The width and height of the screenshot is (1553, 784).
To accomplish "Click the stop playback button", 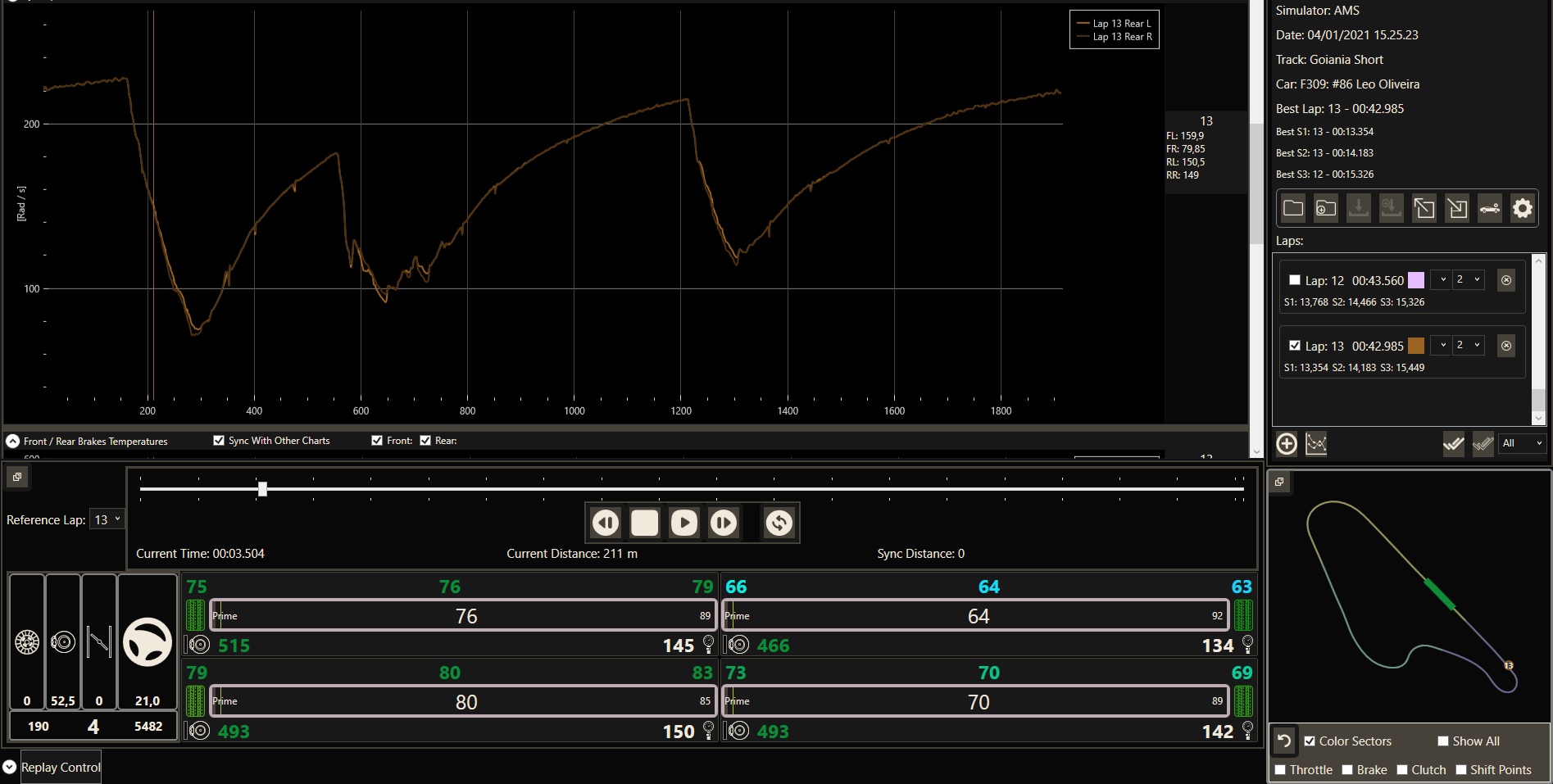I will pos(644,523).
